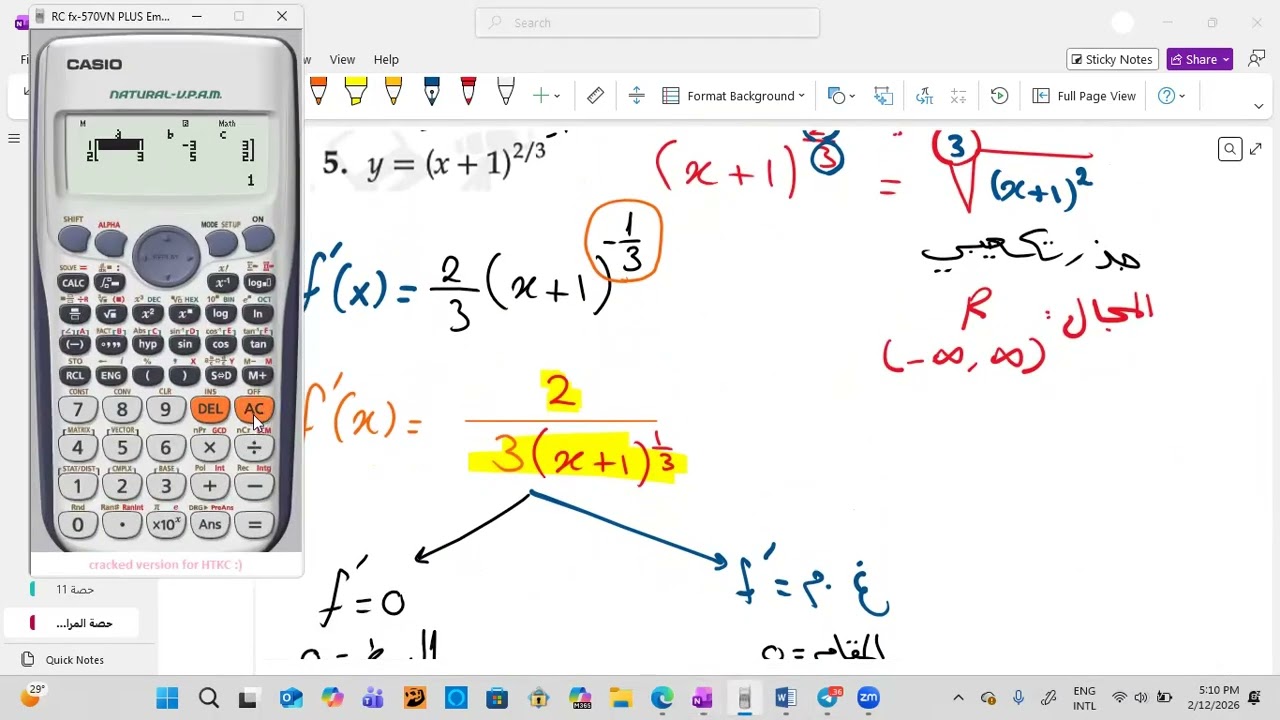Click calculator CALC key
Screen dimensions: 1280x720
click(74, 283)
